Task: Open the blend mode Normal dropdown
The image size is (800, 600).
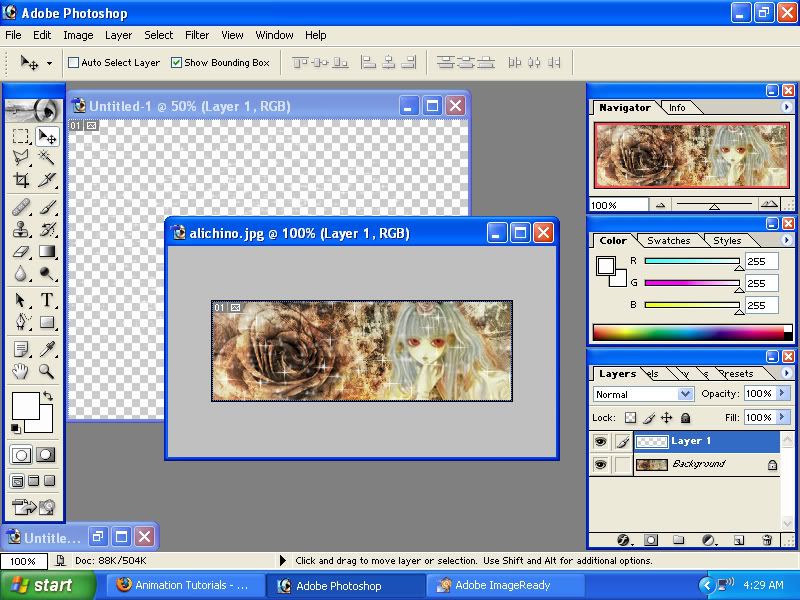Action: [686, 394]
